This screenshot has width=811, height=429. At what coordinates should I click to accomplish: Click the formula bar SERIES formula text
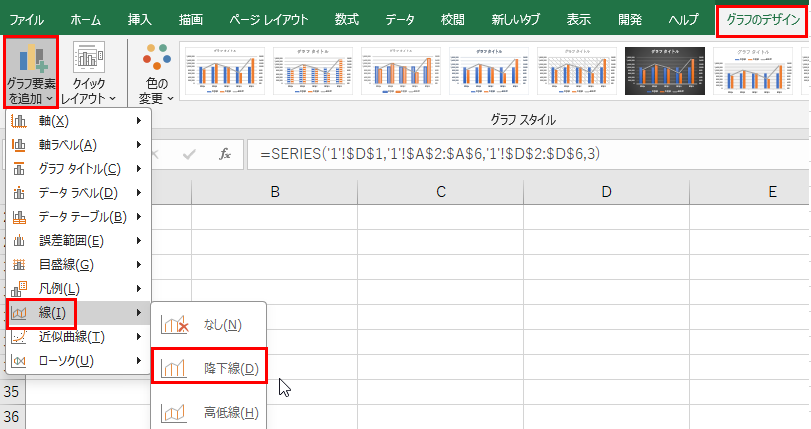click(430, 154)
